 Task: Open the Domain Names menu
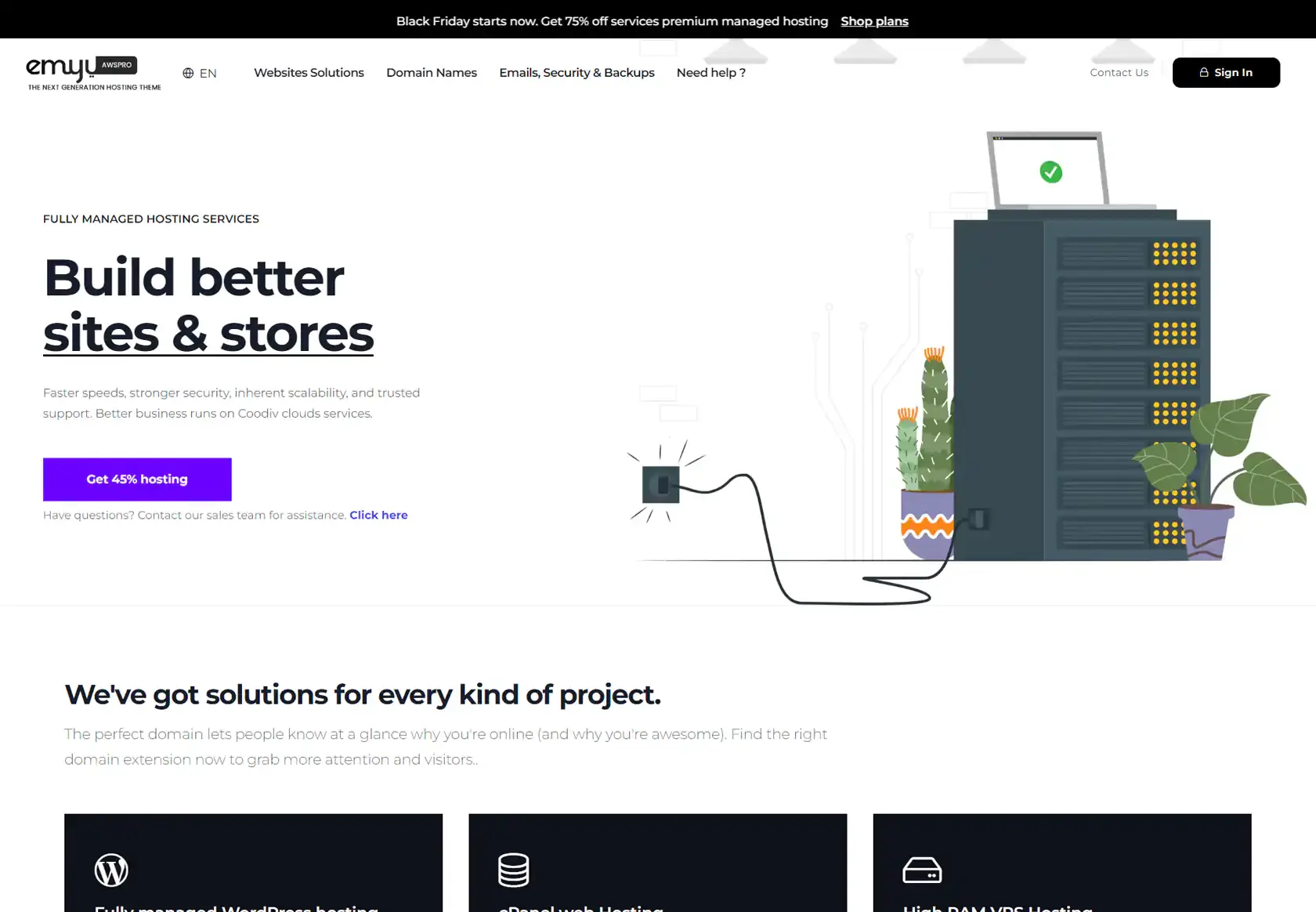click(x=432, y=73)
